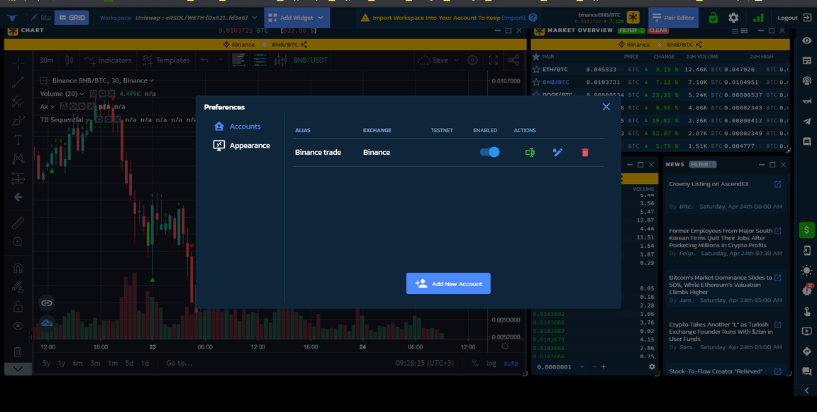Viewport: 817px width, 412px height.
Task: Edit the Binance trade account with pencil icon
Action: coord(558,153)
